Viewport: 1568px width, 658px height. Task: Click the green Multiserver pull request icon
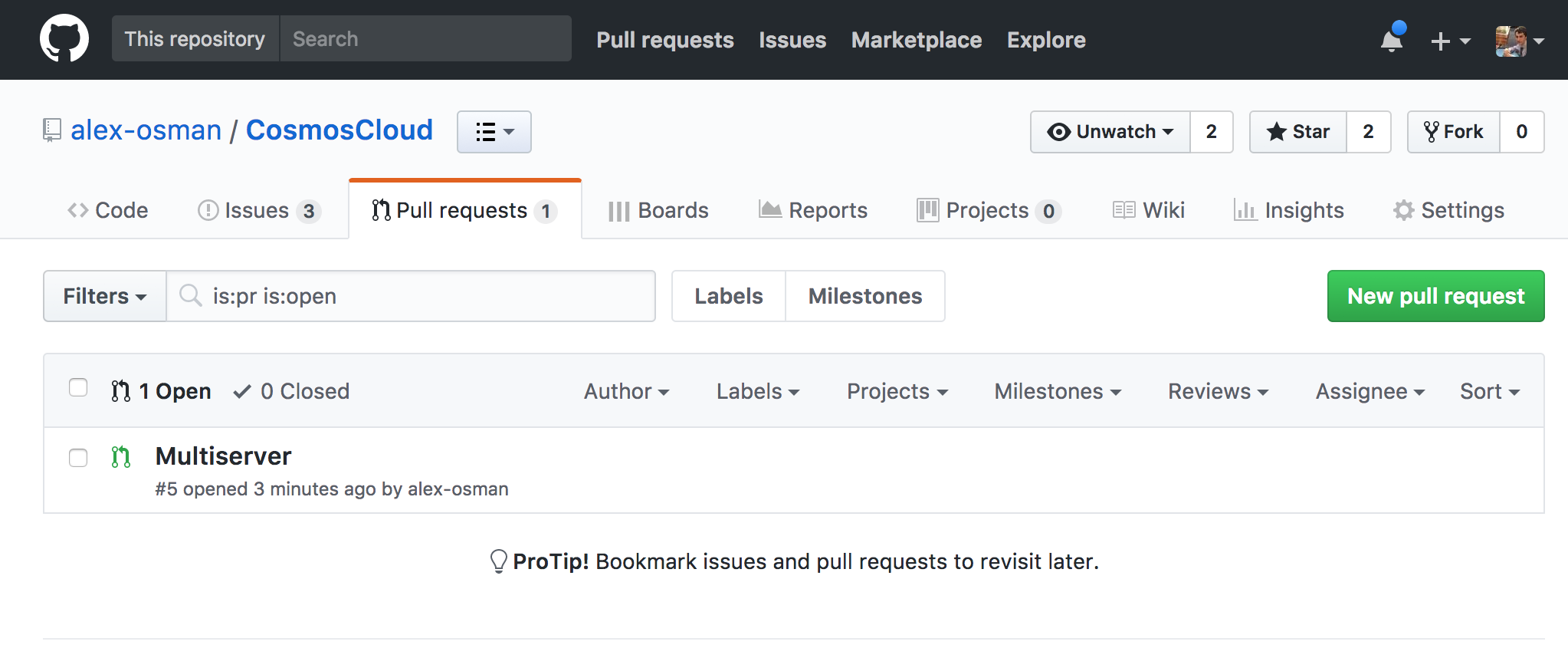tap(121, 457)
